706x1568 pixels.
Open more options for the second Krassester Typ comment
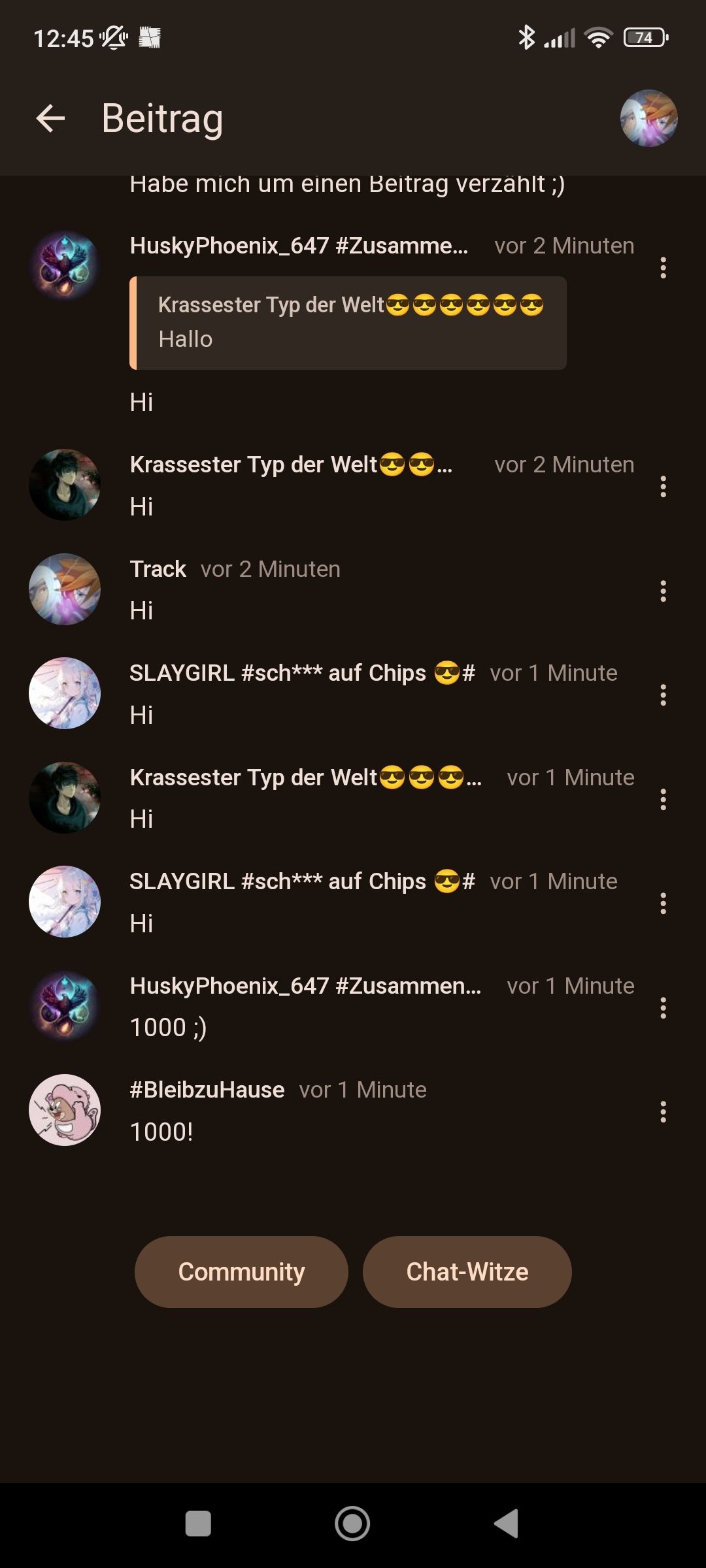pos(663,800)
